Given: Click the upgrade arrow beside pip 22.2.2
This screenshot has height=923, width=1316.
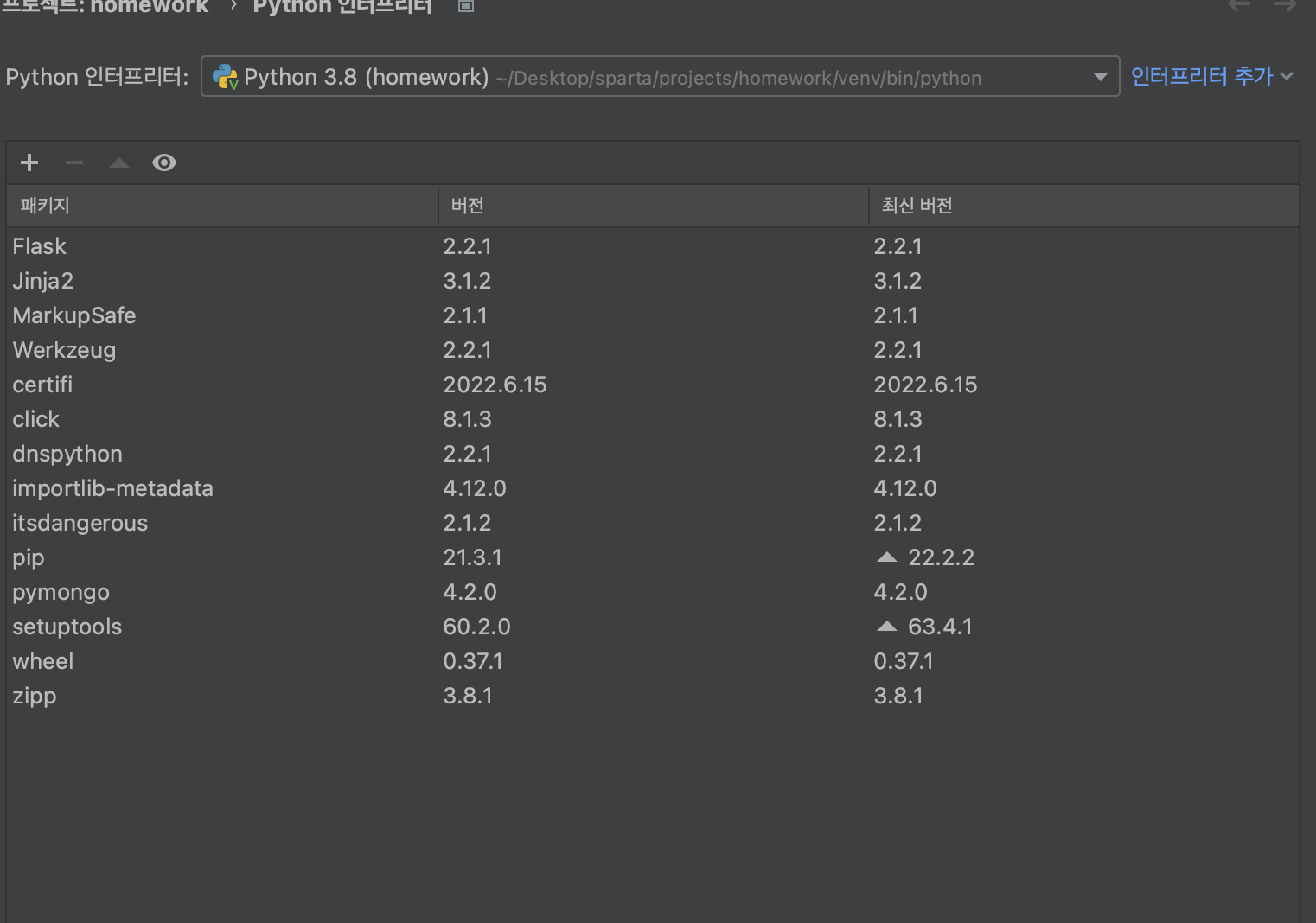Looking at the screenshot, I should point(887,557).
